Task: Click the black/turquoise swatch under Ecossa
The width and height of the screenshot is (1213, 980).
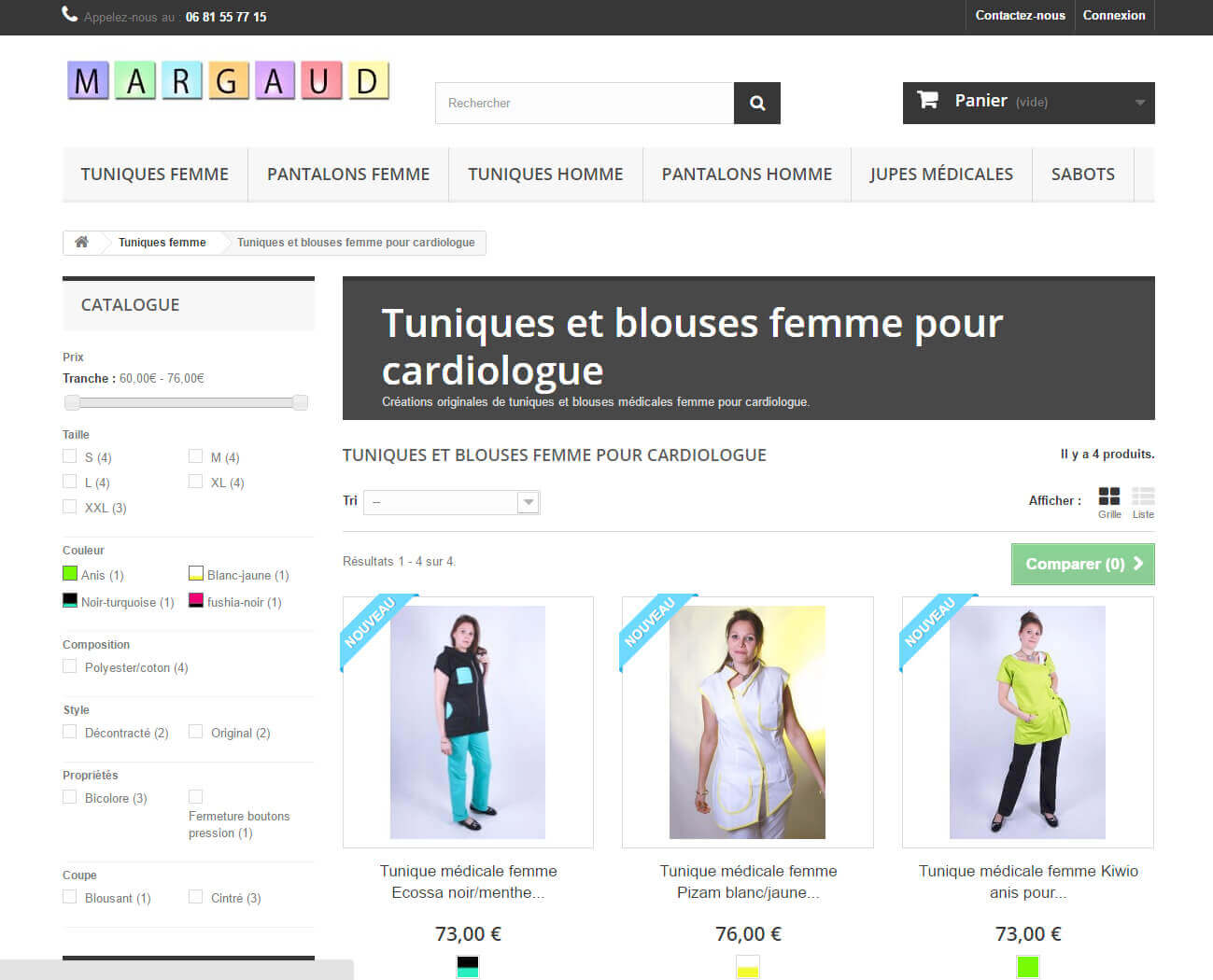Action: pos(468,967)
